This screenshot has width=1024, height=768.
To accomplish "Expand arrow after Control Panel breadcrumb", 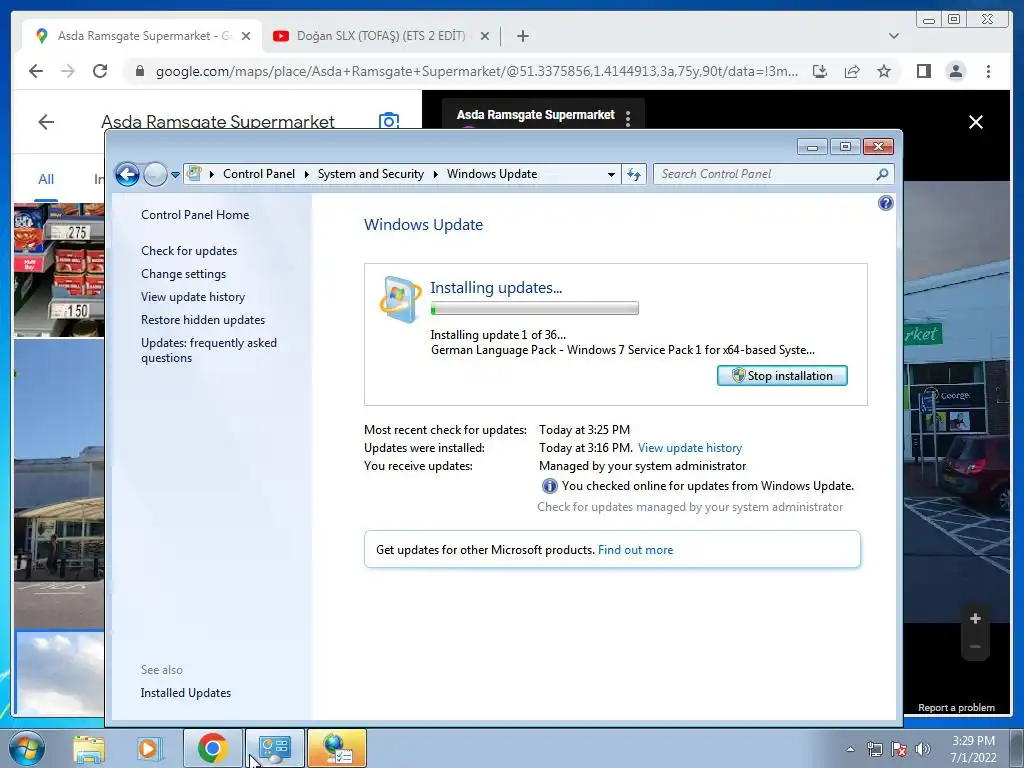I will click(306, 174).
